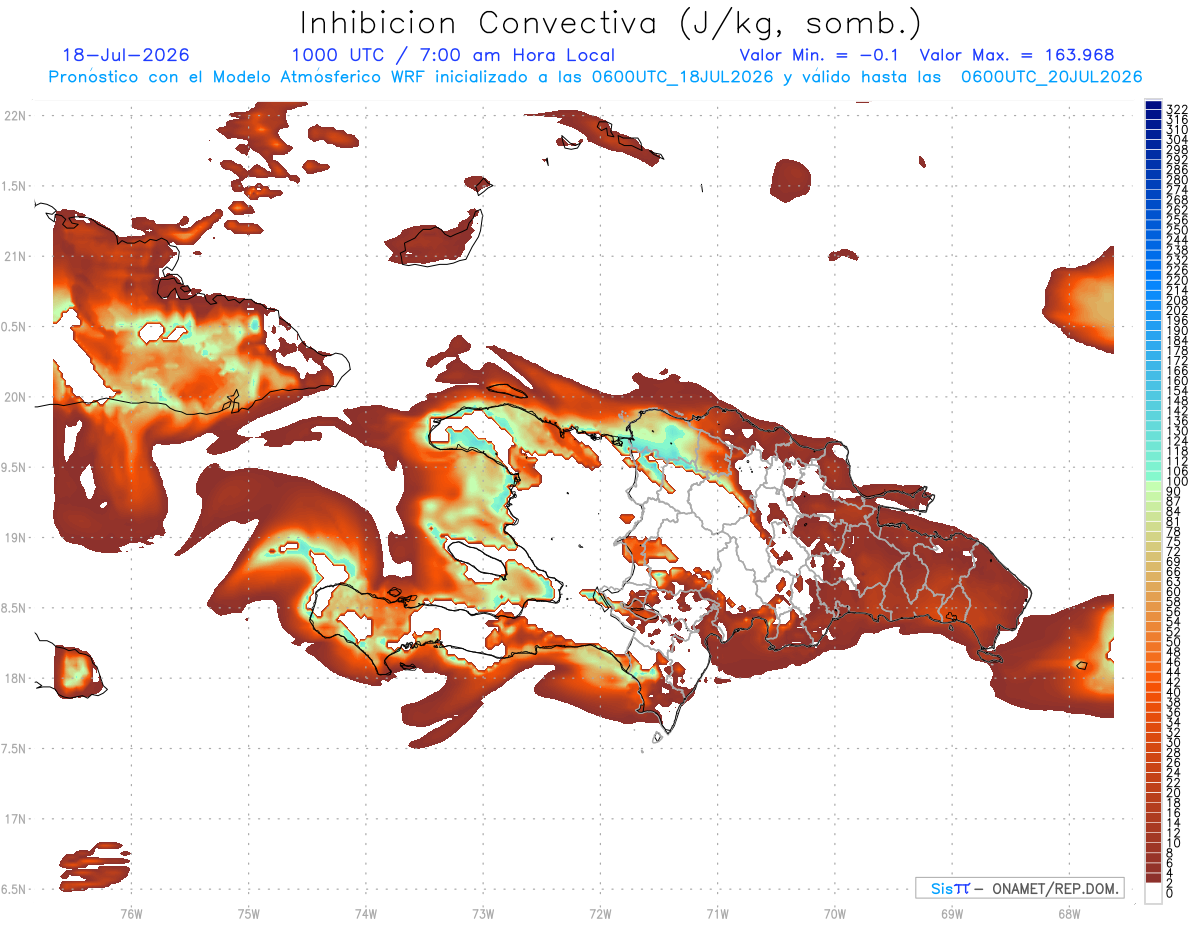Click the '75W' longitude label
The height and width of the screenshot is (927, 1200).
[x=249, y=913]
